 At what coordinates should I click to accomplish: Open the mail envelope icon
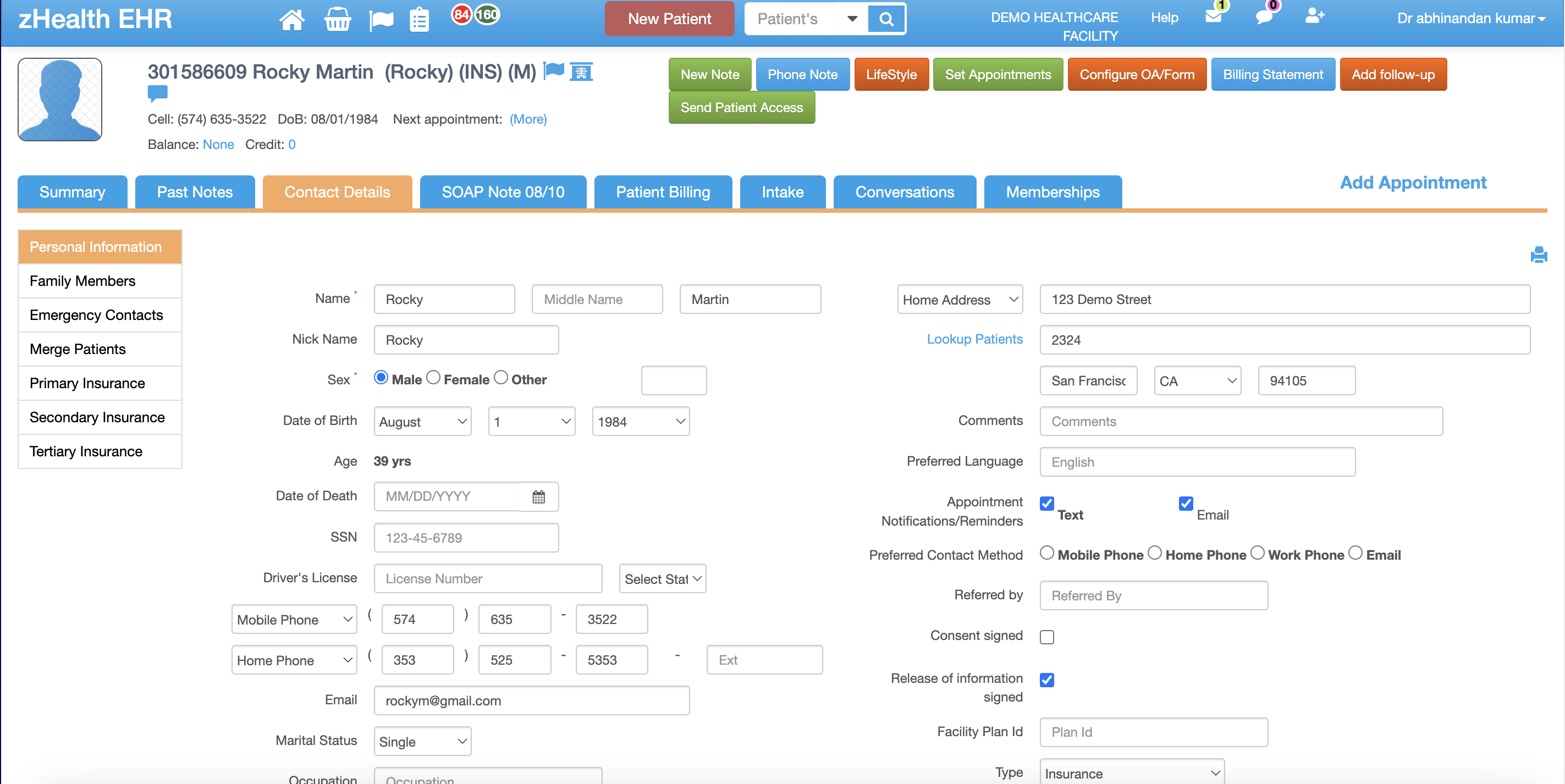pyautogui.click(x=1214, y=16)
